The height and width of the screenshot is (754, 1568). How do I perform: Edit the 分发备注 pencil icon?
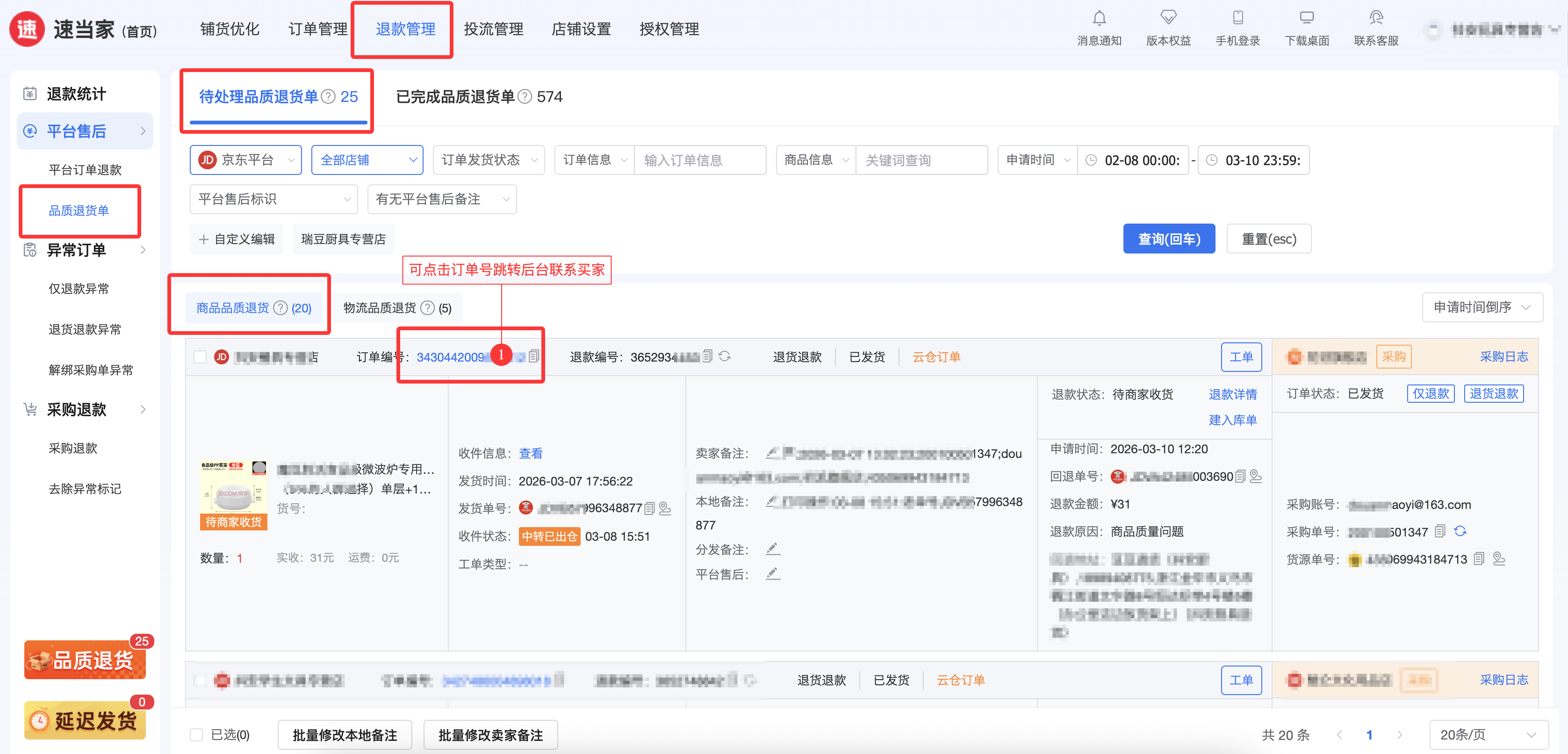point(772,549)
